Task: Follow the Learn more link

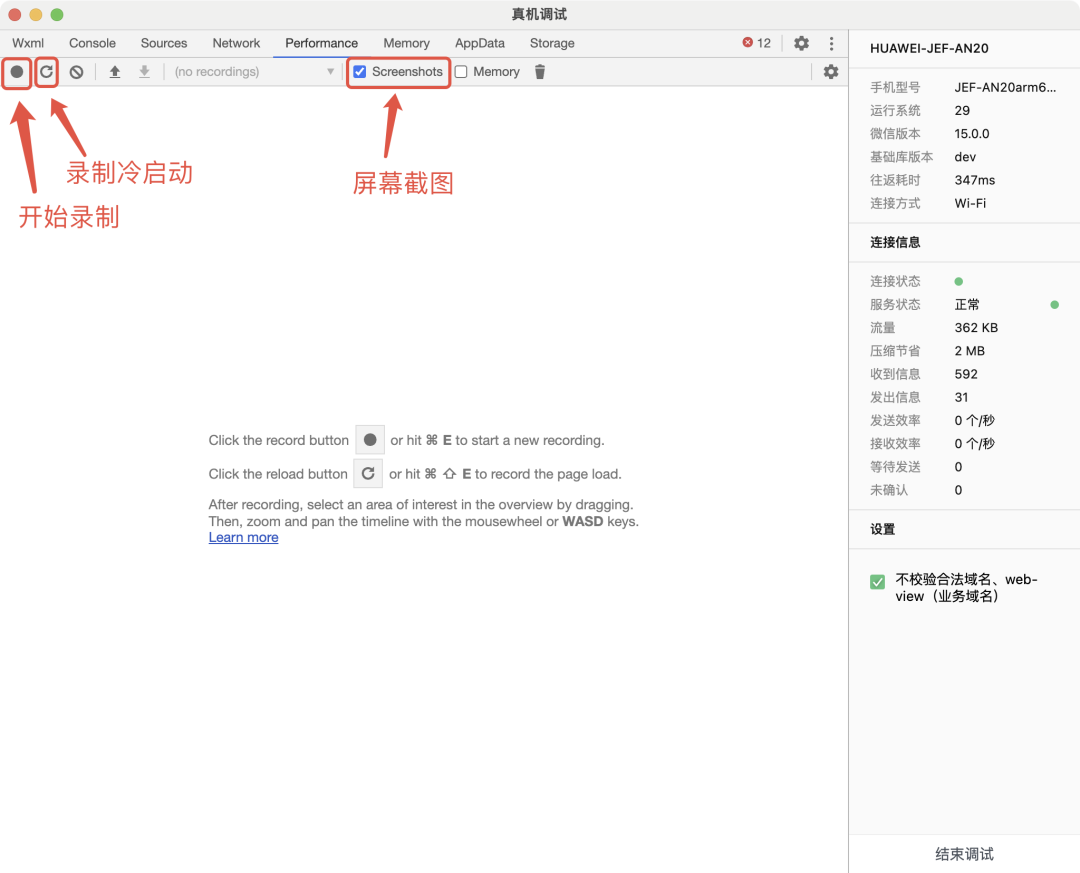Action: 243,537
